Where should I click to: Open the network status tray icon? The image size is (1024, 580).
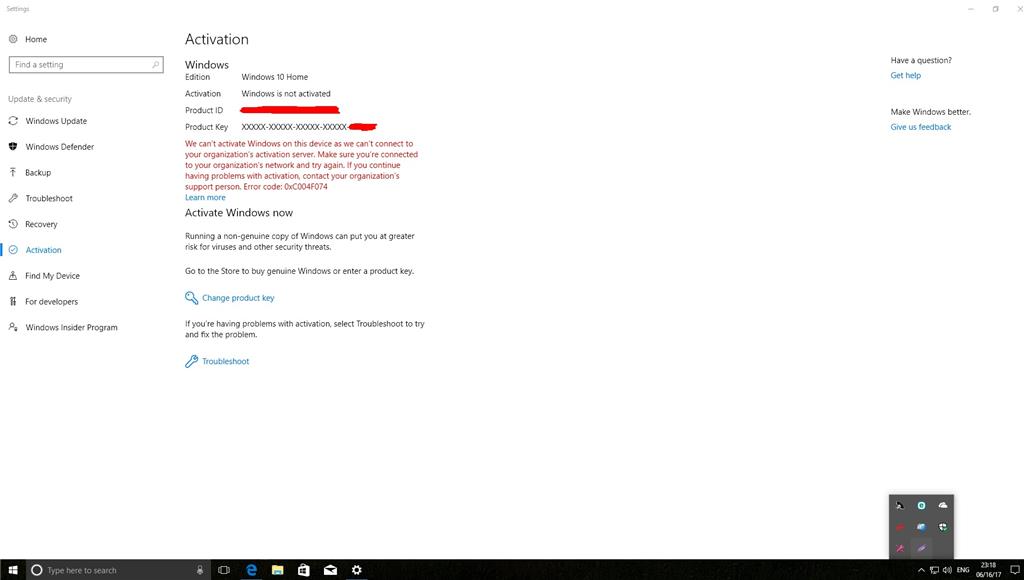pos(934,570)
